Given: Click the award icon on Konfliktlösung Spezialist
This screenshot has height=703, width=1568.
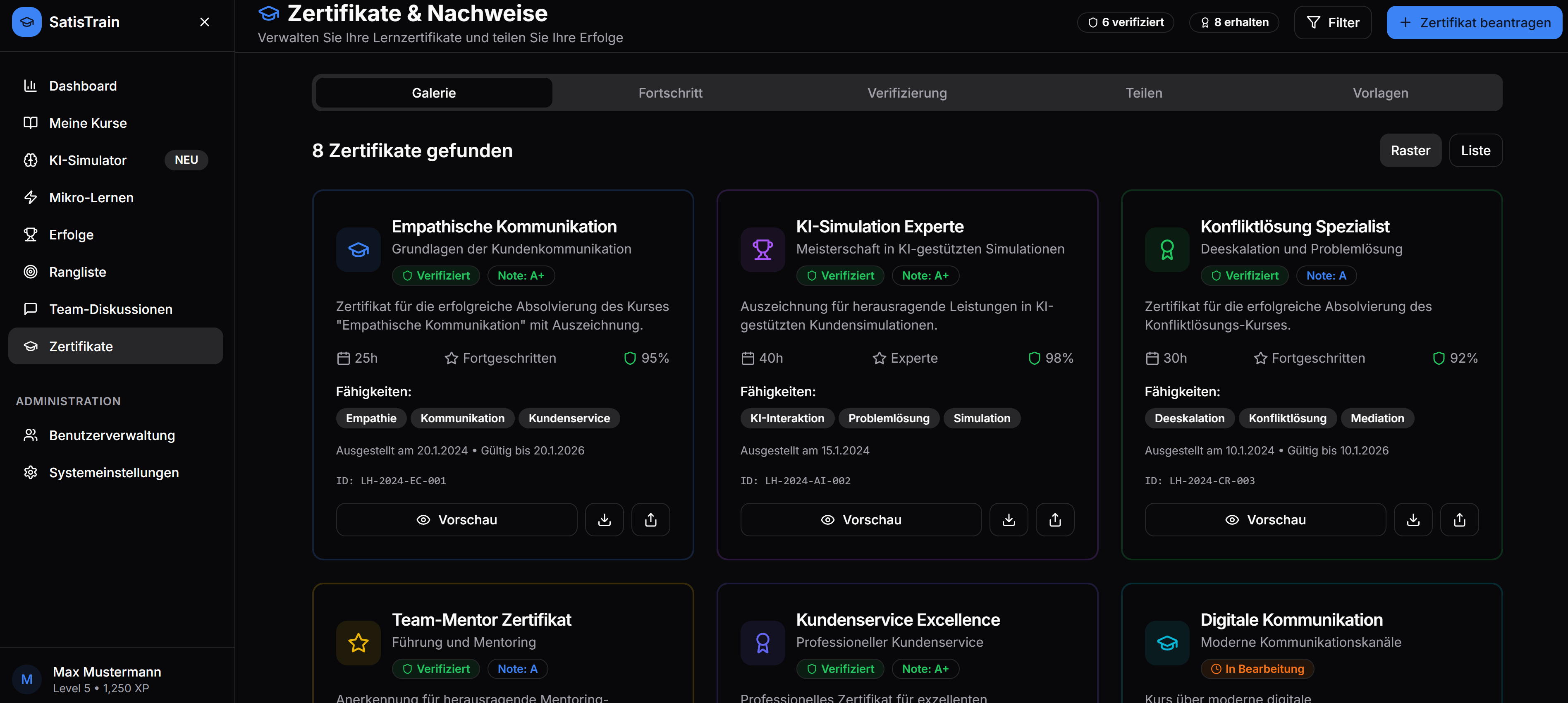Looking at the screenshot, I should pyautogui.click(x=1167, y=249).
